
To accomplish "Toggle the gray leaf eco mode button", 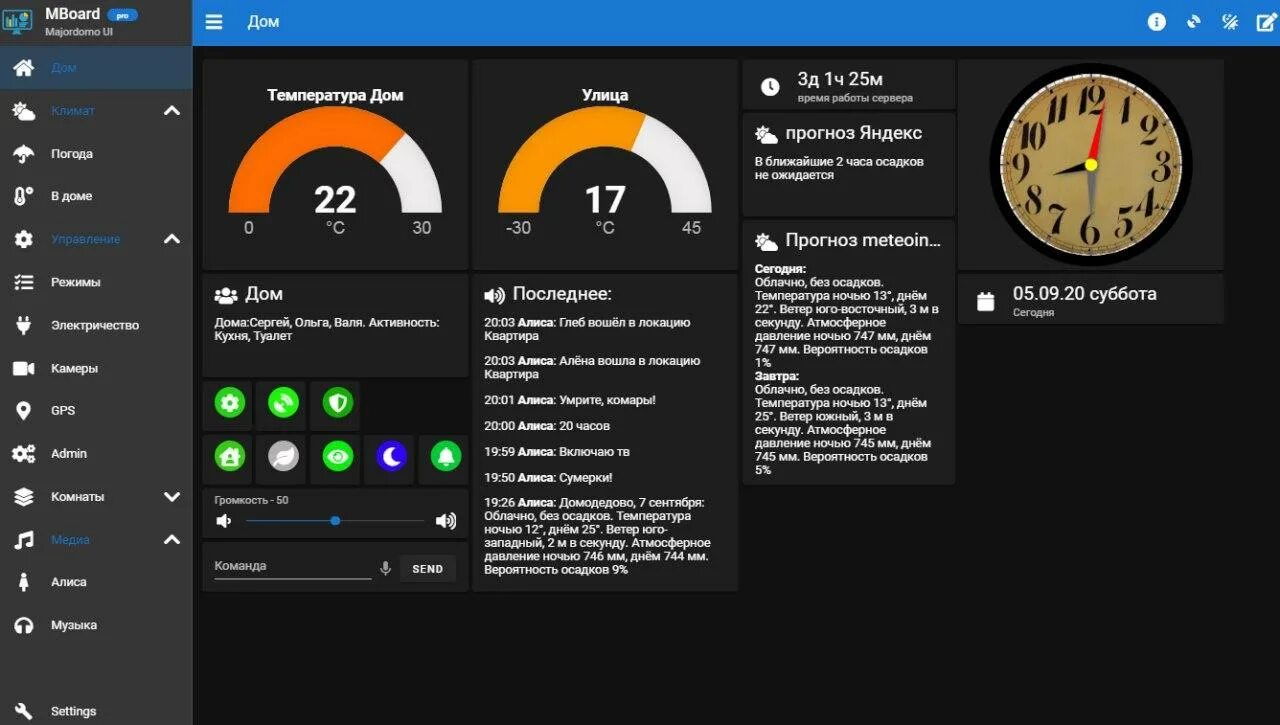I will tap(284, 457).
